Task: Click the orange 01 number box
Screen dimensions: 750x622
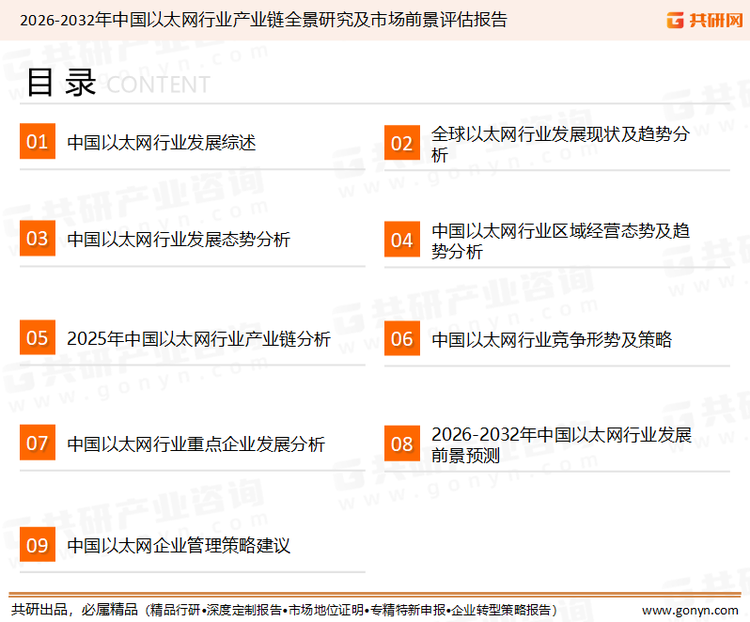Action: (37, 141)
